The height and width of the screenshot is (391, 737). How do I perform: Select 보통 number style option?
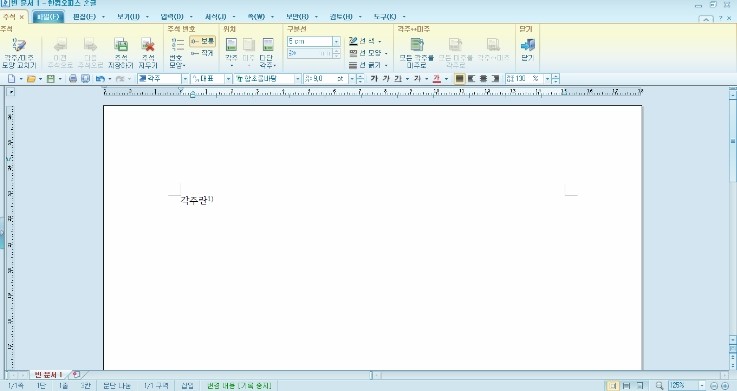pos(203,41)
